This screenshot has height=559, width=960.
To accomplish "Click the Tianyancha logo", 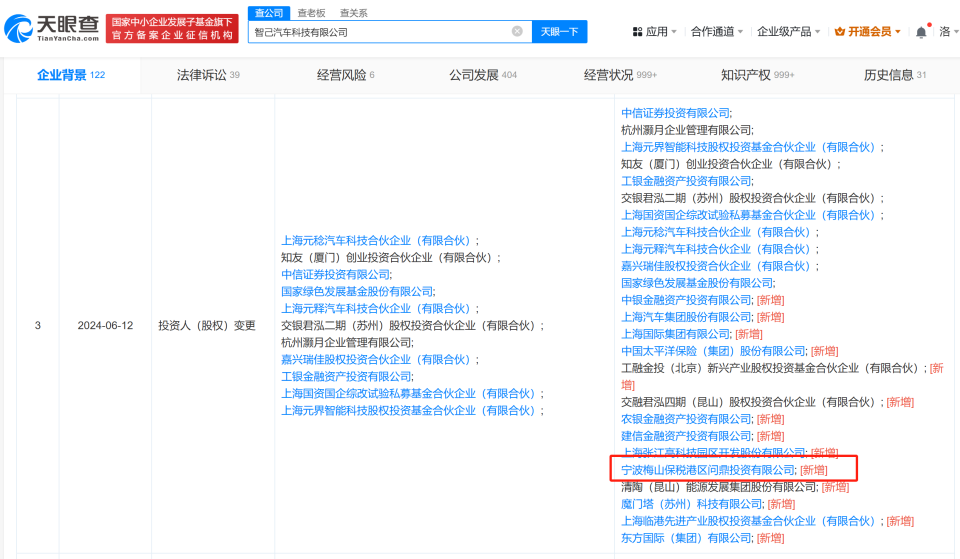I will coord(51,28).
